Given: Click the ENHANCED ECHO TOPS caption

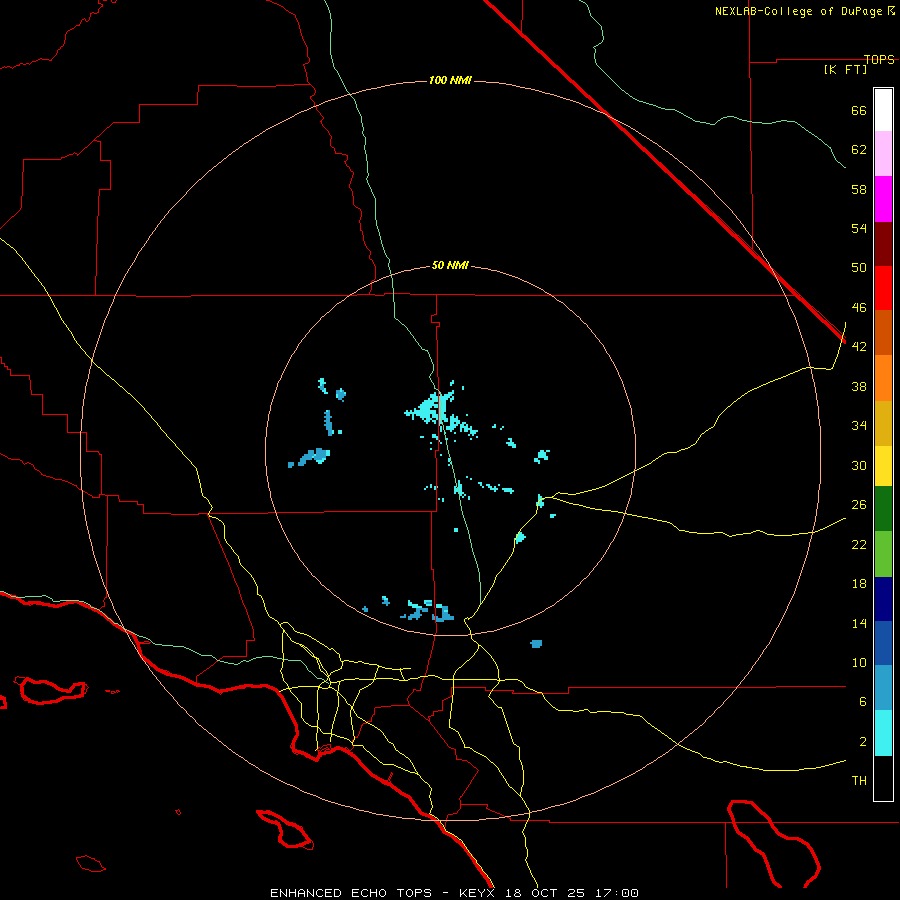Looking at the screenshot, I should coord(351,893).
